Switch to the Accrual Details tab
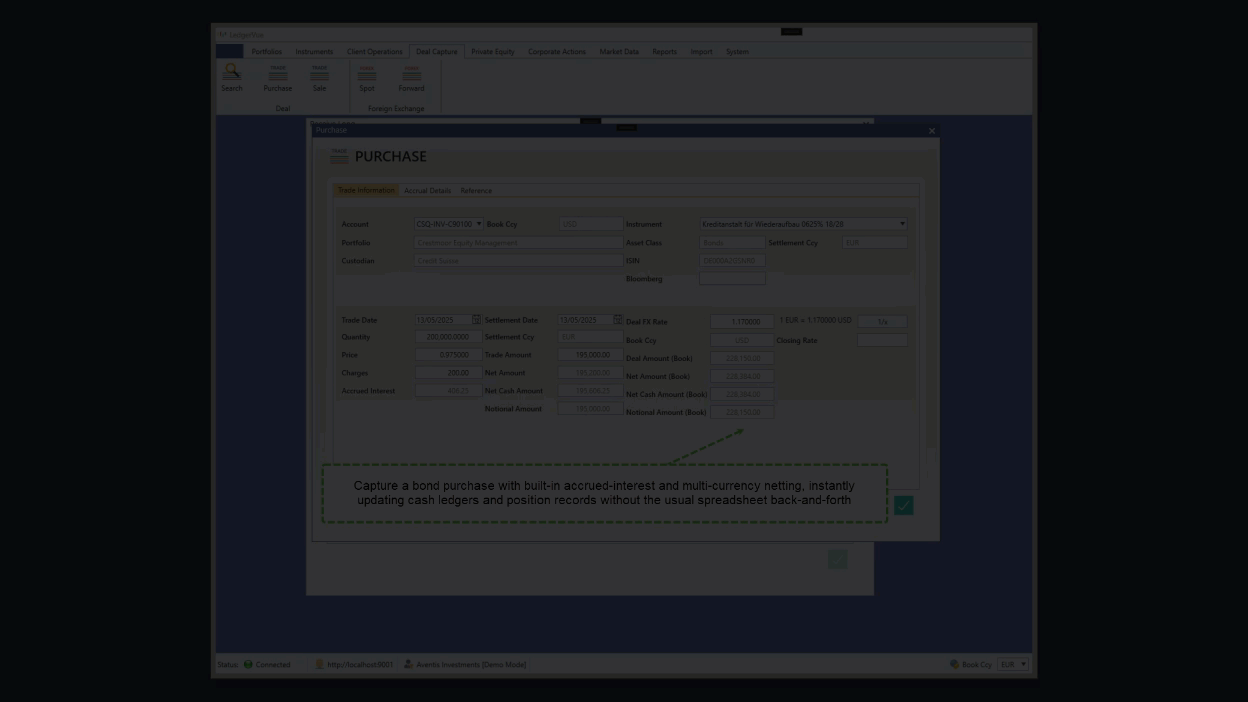 [x=427, y=190]
